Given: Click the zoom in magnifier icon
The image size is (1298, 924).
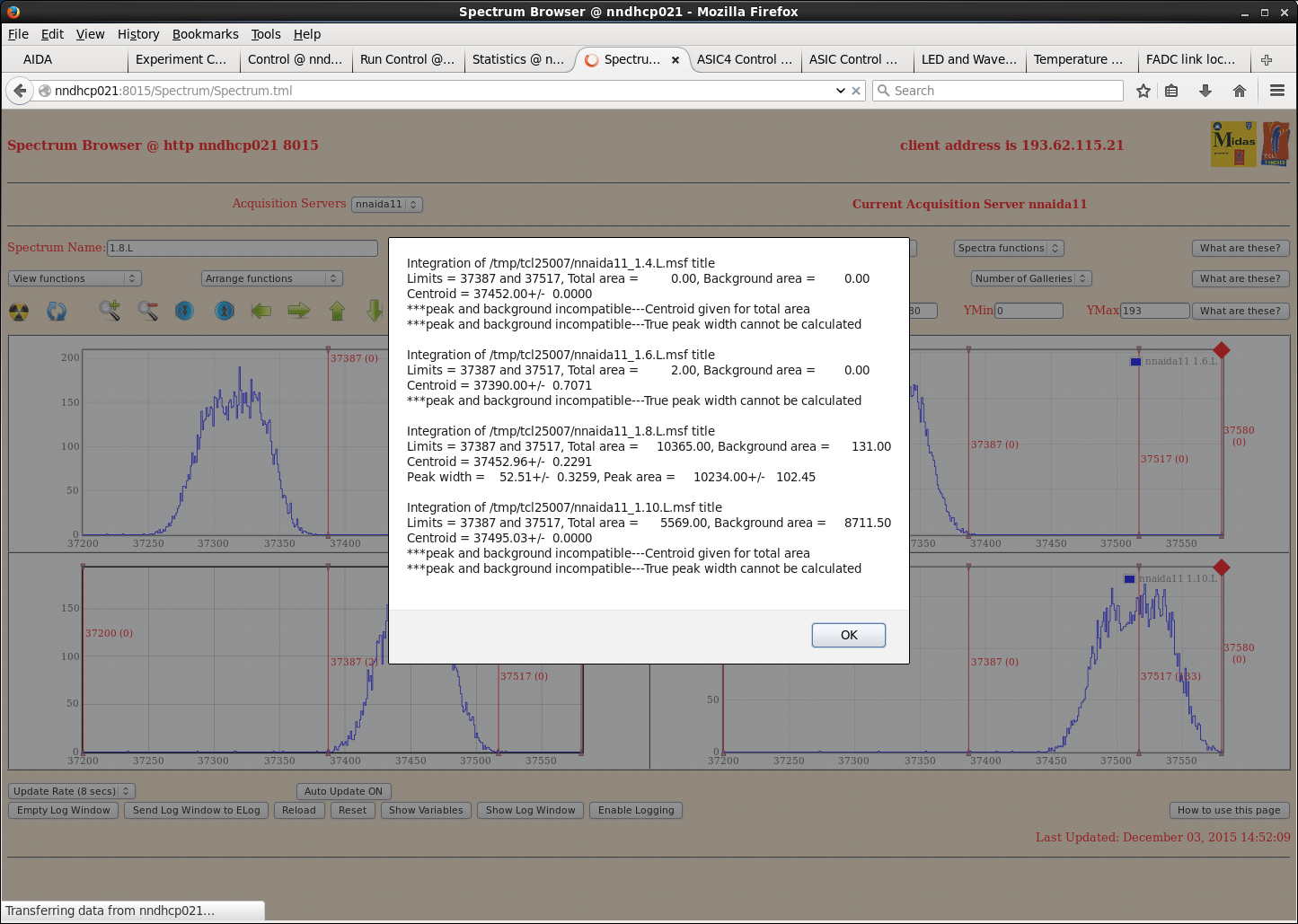Looking at the screenshot, I should 110,311.
